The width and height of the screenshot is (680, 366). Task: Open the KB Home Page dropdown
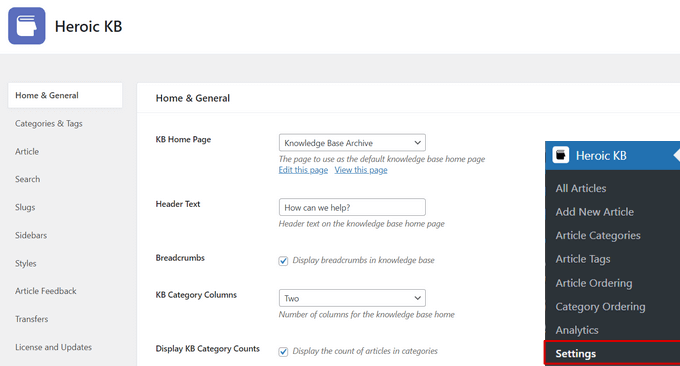click(x=352, y=143)
